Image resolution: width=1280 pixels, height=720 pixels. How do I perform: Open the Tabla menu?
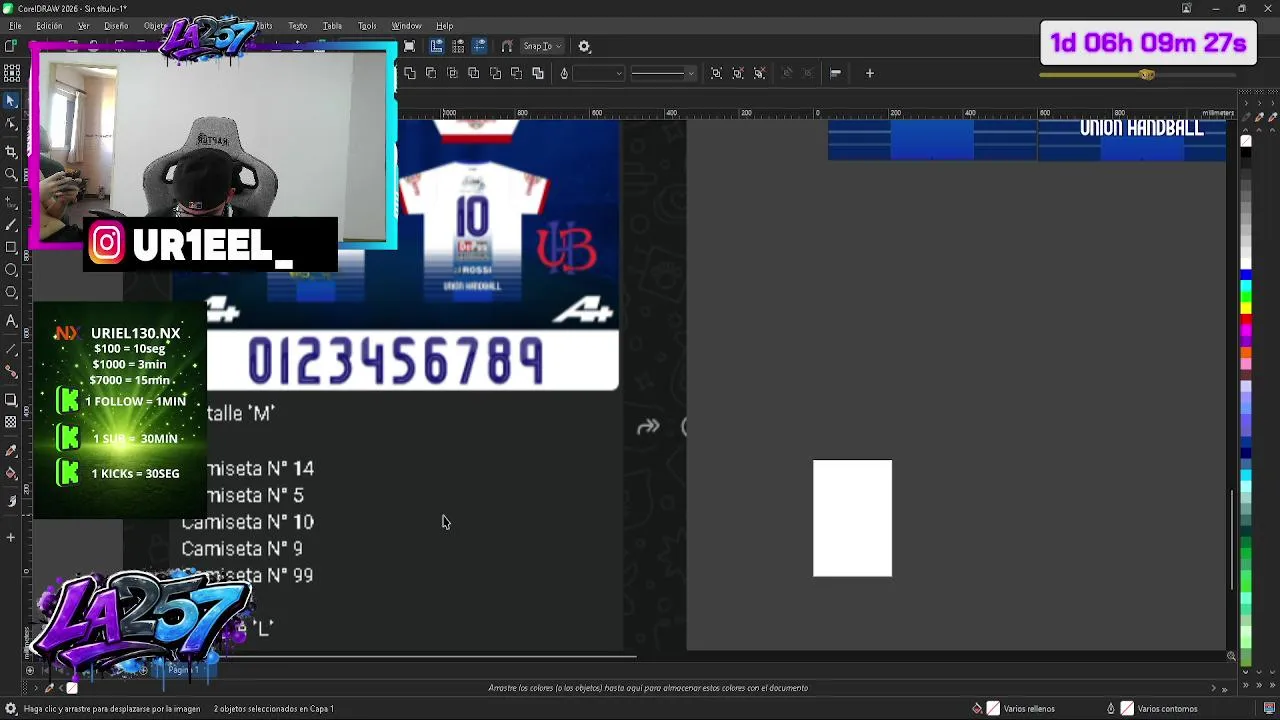332,26
